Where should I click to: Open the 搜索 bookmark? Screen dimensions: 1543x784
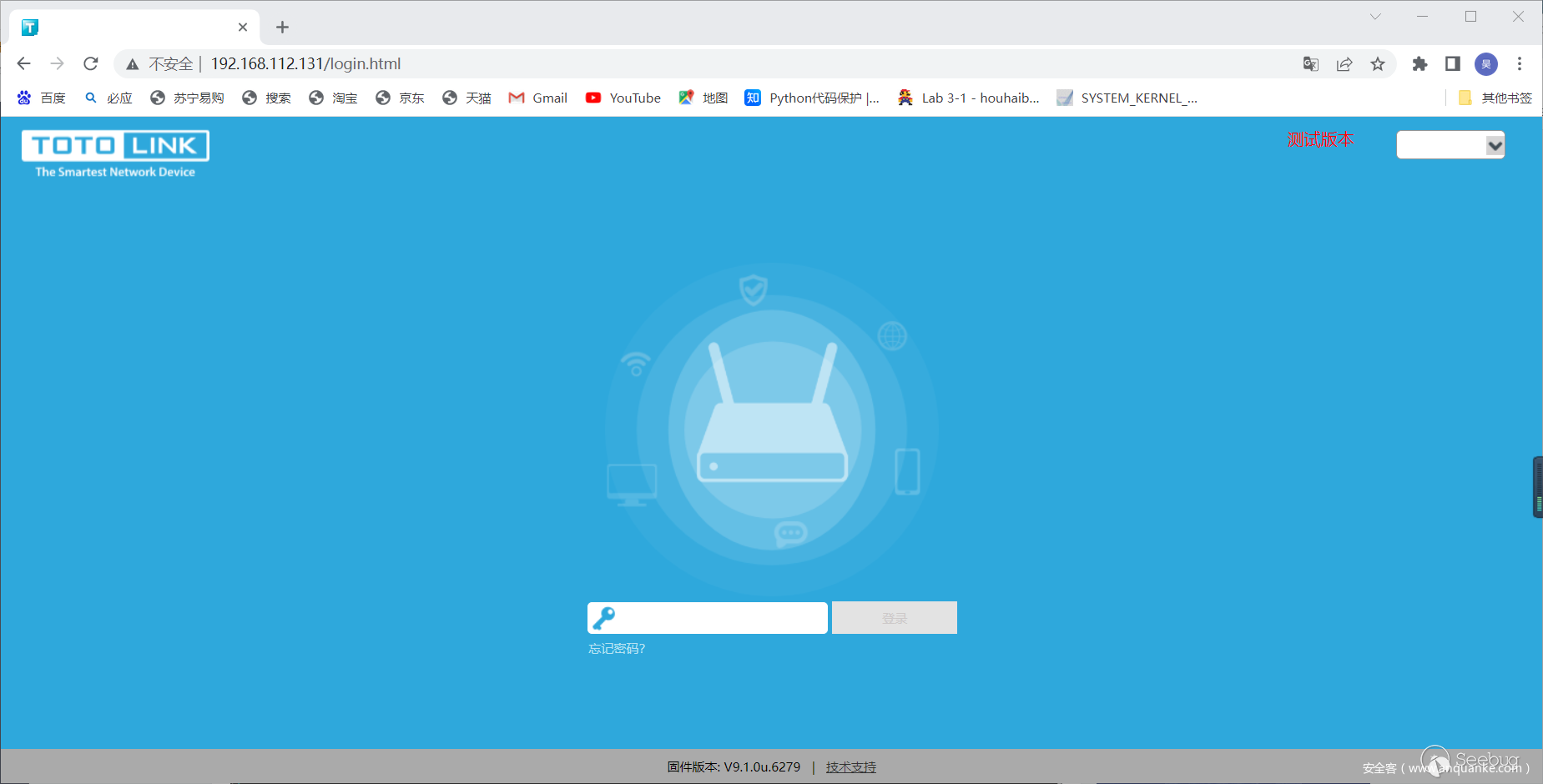coord(266,98)
